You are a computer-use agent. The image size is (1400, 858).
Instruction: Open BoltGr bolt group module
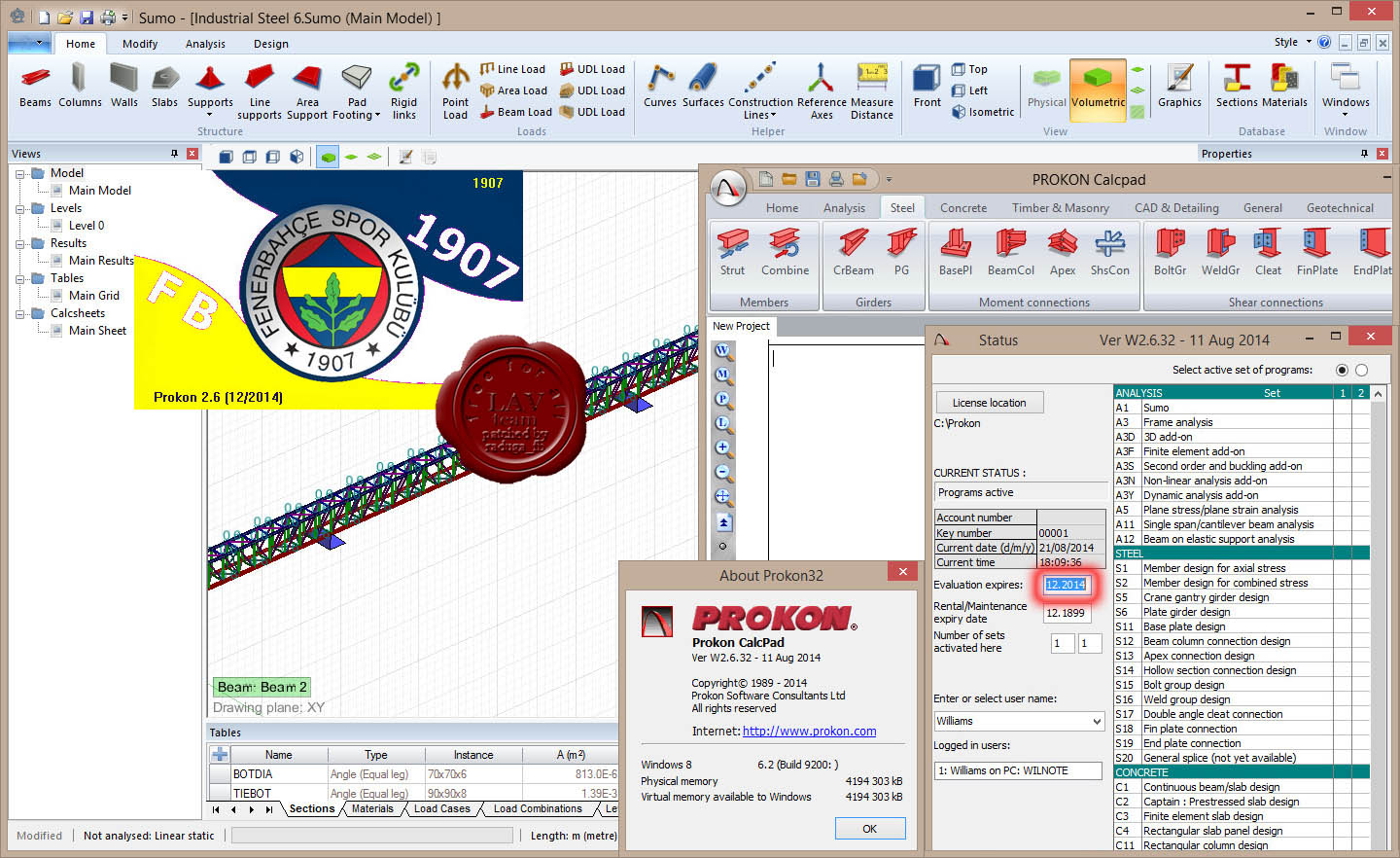tap(1170, 253)
